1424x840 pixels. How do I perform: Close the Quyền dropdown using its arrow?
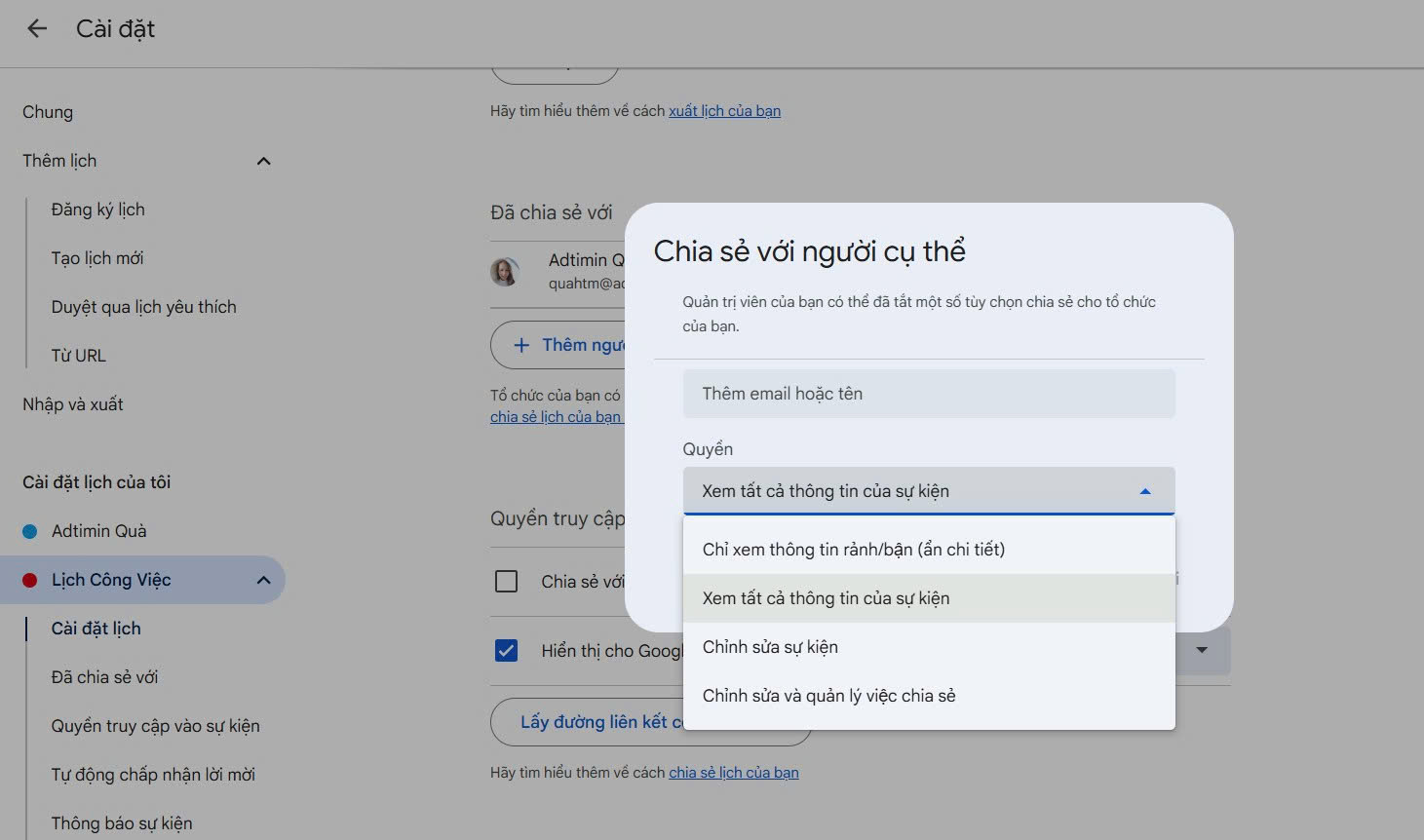(1145, 491)
